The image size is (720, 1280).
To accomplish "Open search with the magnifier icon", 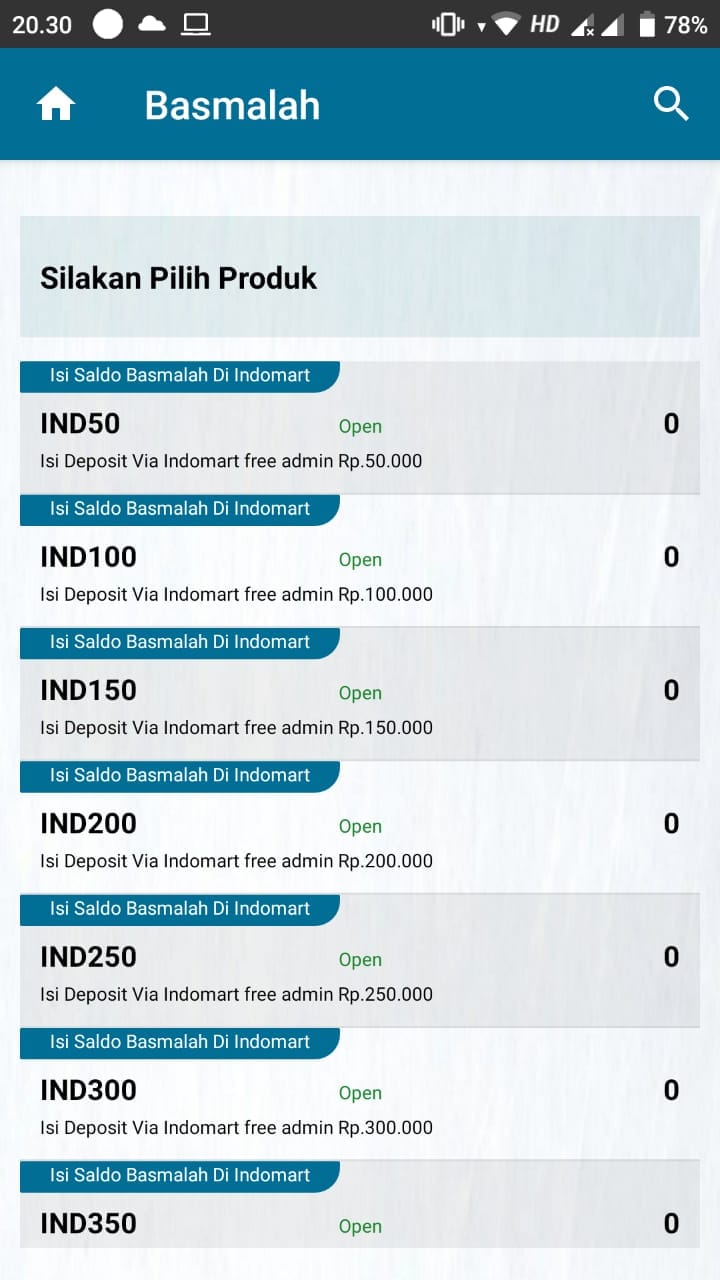I will coord(671,103).
